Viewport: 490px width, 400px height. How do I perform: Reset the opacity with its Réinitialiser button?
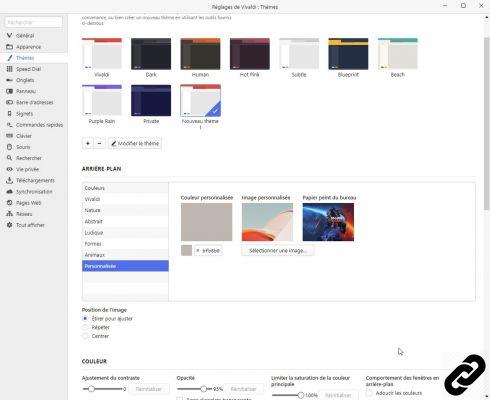tap(243, 389)
